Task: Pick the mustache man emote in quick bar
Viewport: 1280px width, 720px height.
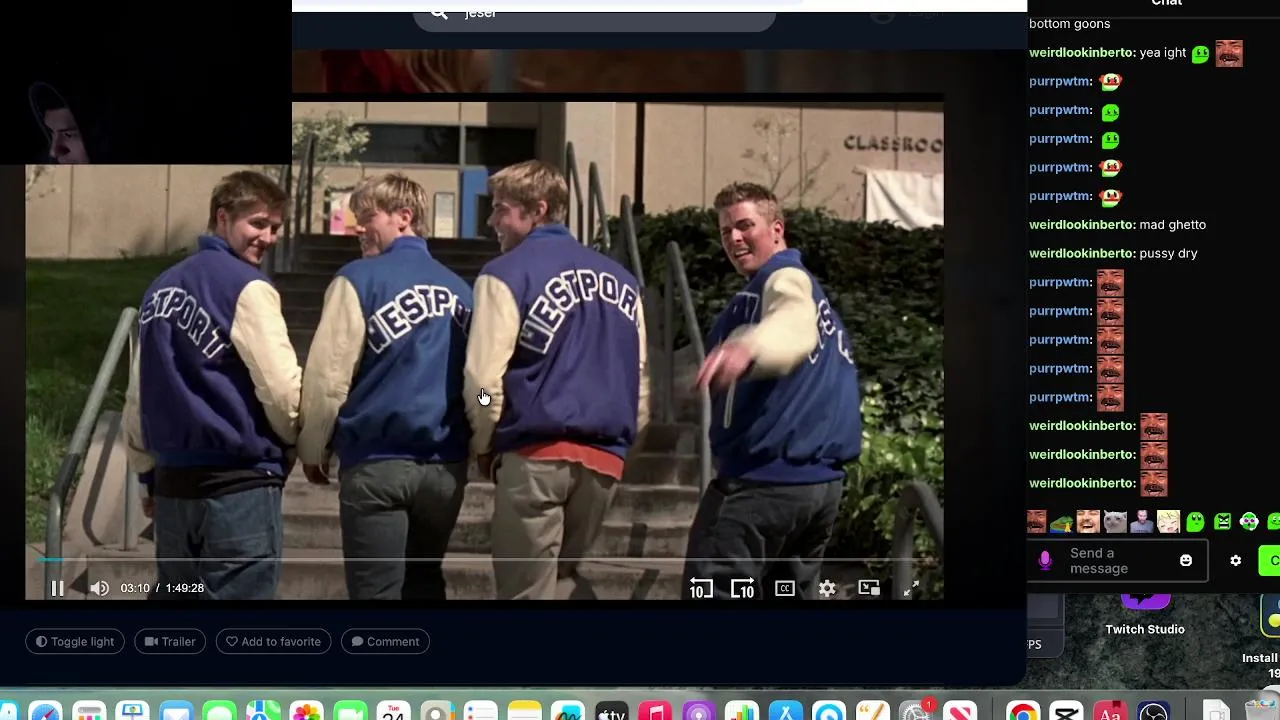Action: [1036, 521]
